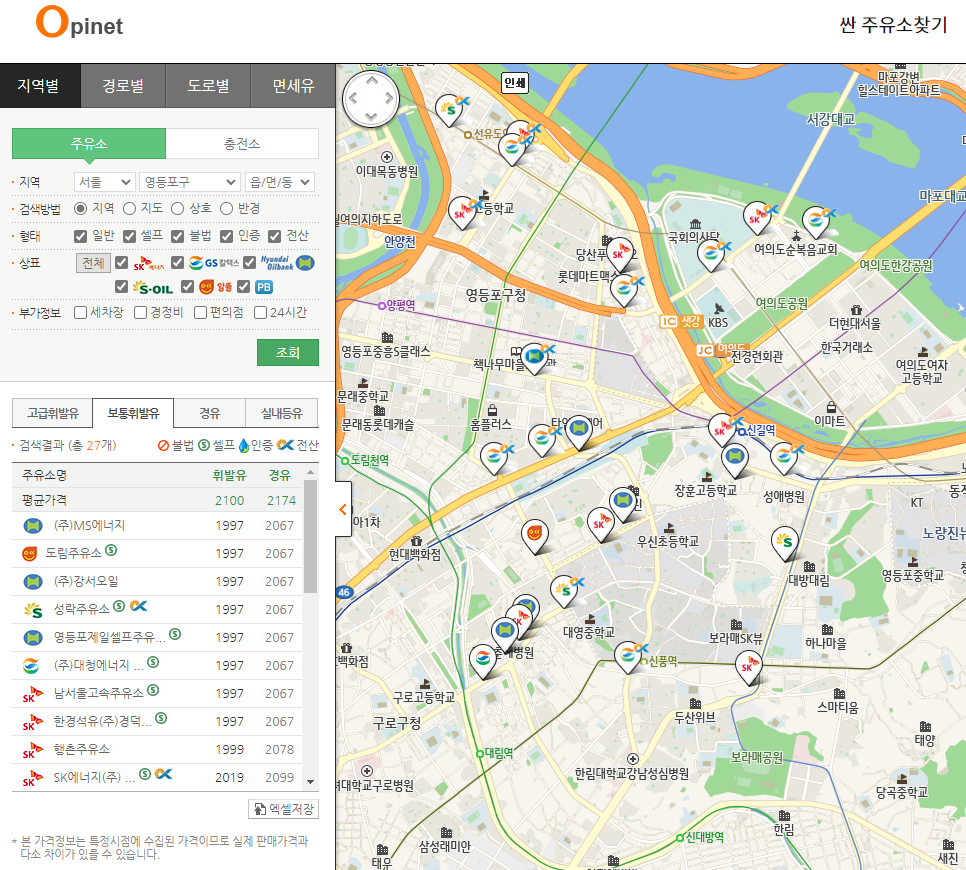Uncheck the S-OIL brand checkbox
Screen dimensions: 966x870
tap(121, 287)
